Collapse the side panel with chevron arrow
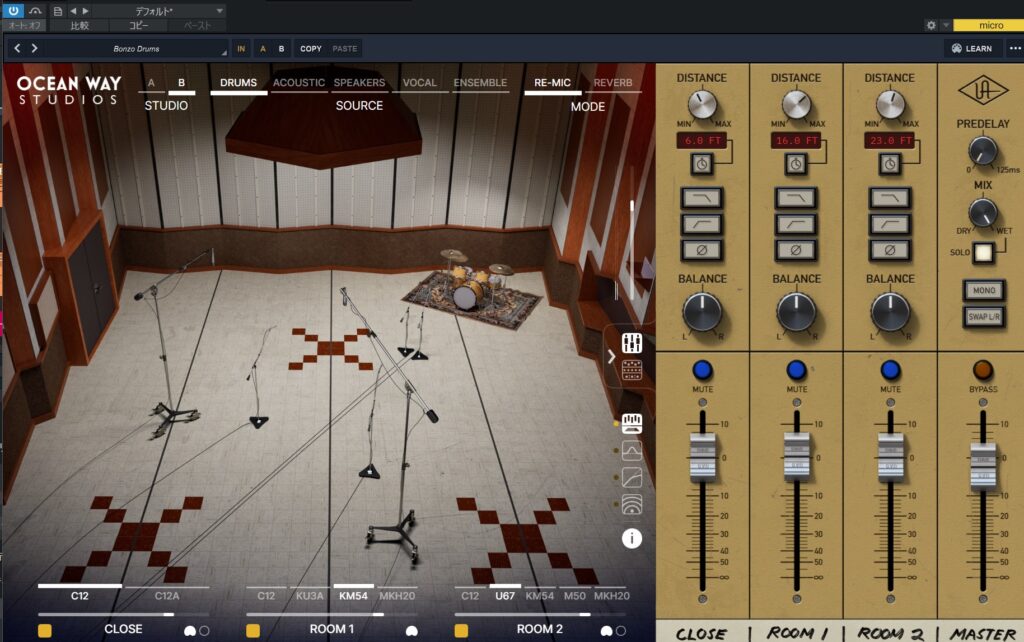The width and height of the screenshot is (1024, 642). coord(612,356)
